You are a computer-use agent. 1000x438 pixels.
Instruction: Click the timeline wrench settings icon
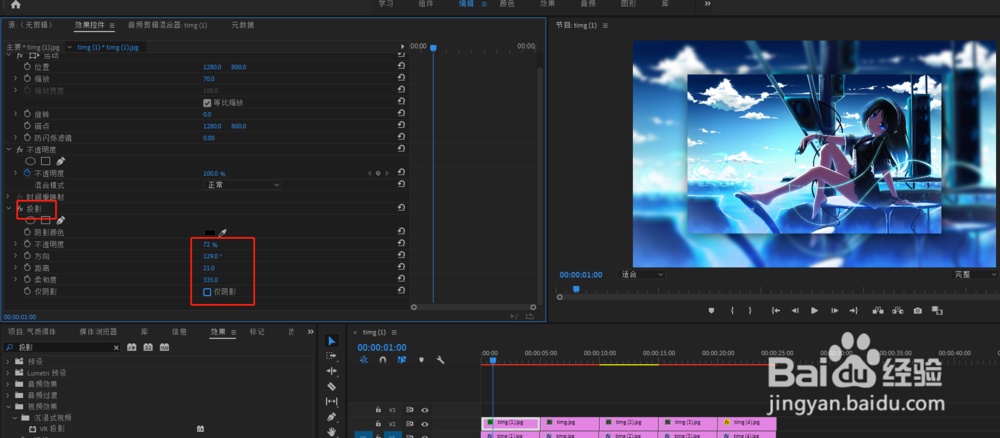[x=440, y=360]
